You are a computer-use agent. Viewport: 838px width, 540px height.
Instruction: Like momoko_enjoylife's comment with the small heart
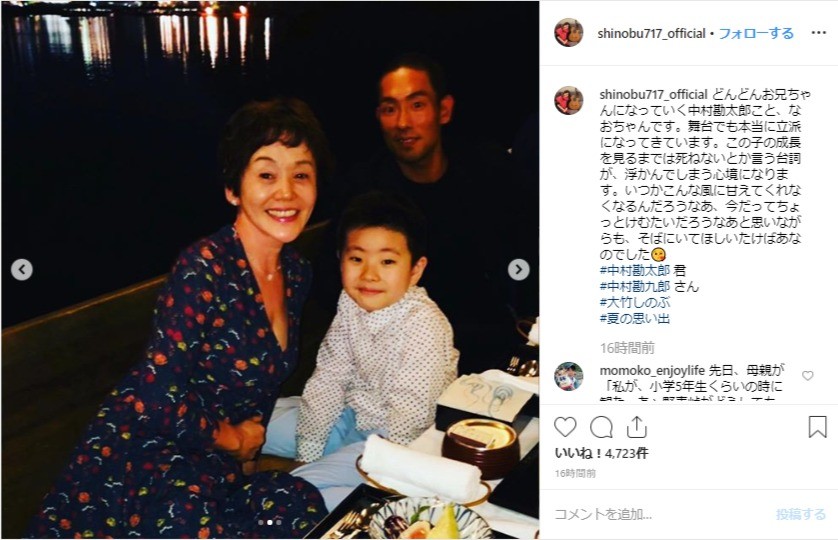point(808,376)
